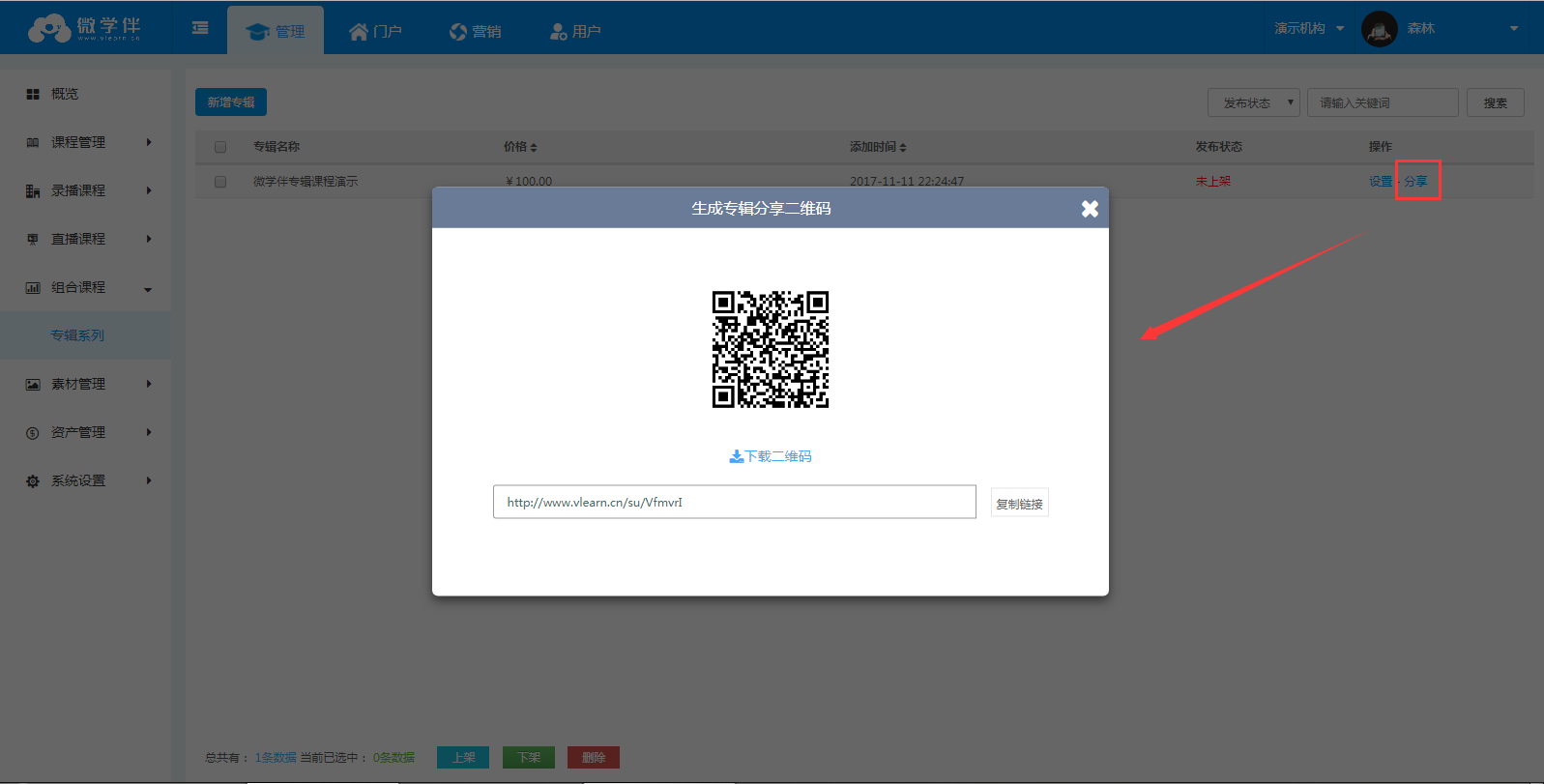Viewport: 1544px width, 784px height.
Task: Expand the 直播课程 submenu arrow
Action: click(149, 239)
